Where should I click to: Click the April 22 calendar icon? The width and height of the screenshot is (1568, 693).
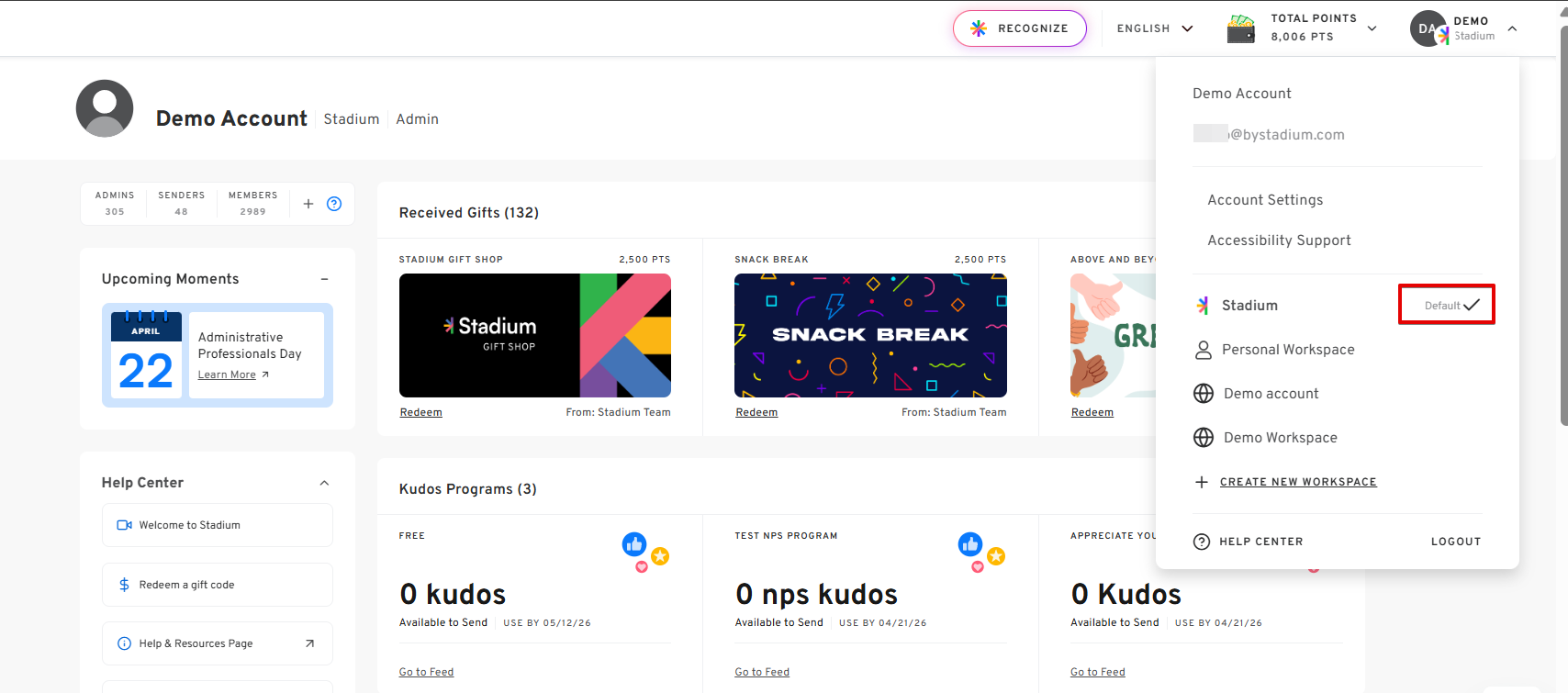coord(146,355)
